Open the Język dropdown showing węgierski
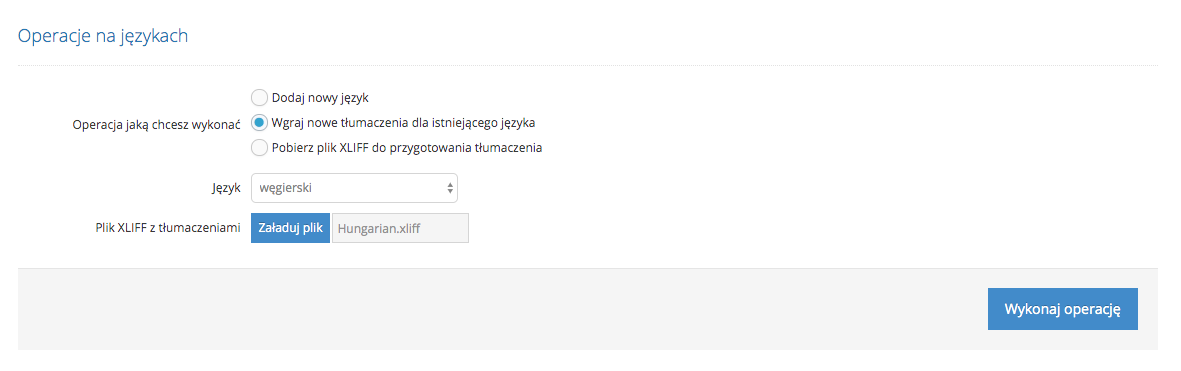Screen dimensions: 1181x371 pos(354,188)
